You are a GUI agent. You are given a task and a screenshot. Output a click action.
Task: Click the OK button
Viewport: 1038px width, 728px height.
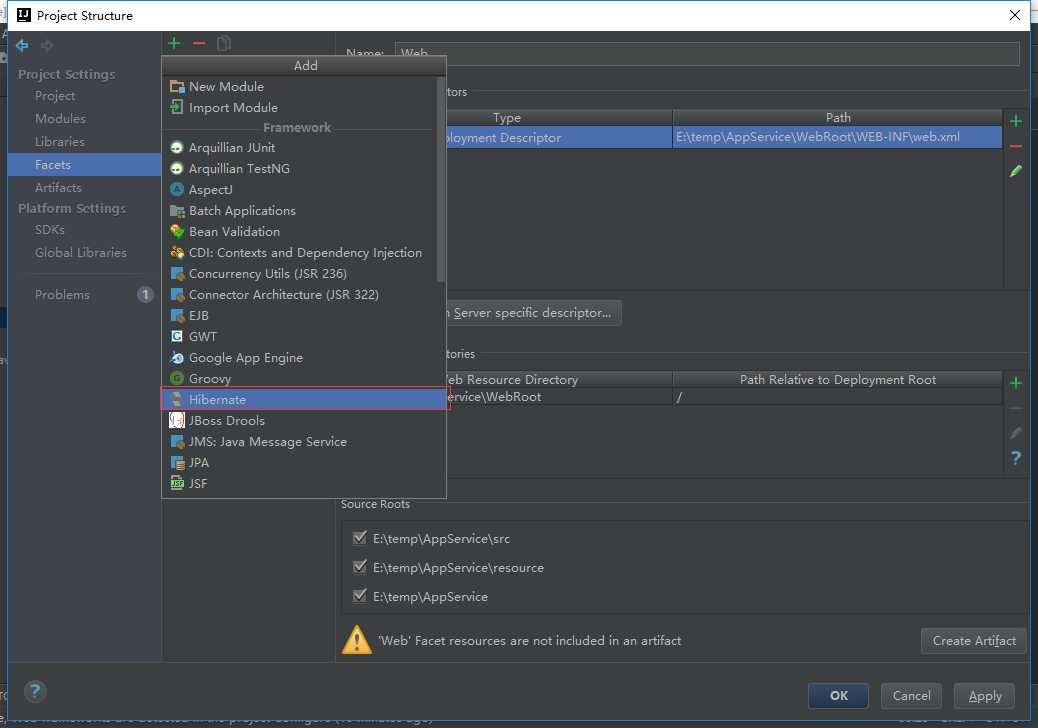tap(838, 696)
